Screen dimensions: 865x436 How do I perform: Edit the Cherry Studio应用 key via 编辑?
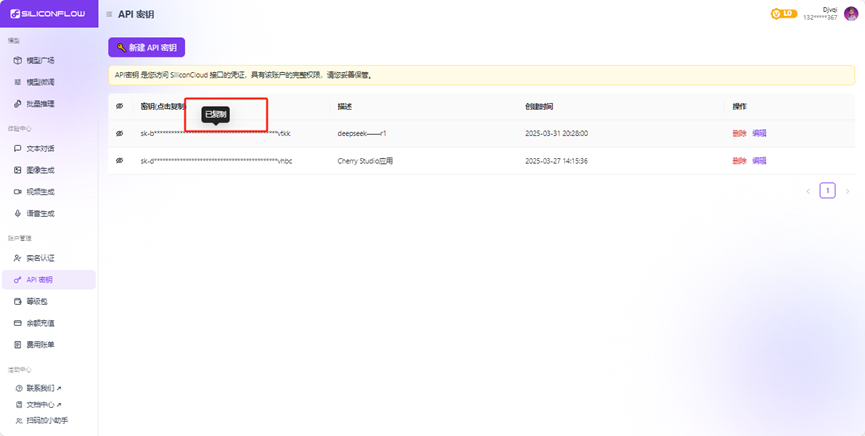click(759, 161)
